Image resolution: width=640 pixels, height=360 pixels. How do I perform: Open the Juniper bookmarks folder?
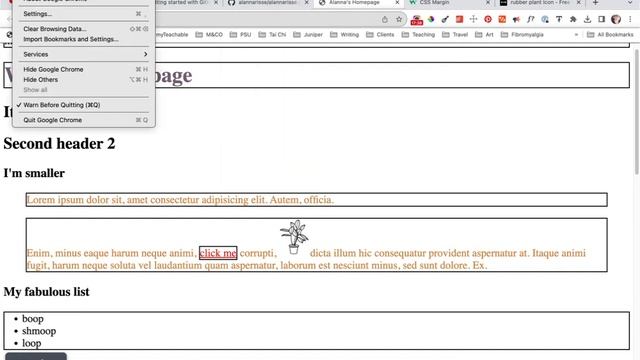308,35
